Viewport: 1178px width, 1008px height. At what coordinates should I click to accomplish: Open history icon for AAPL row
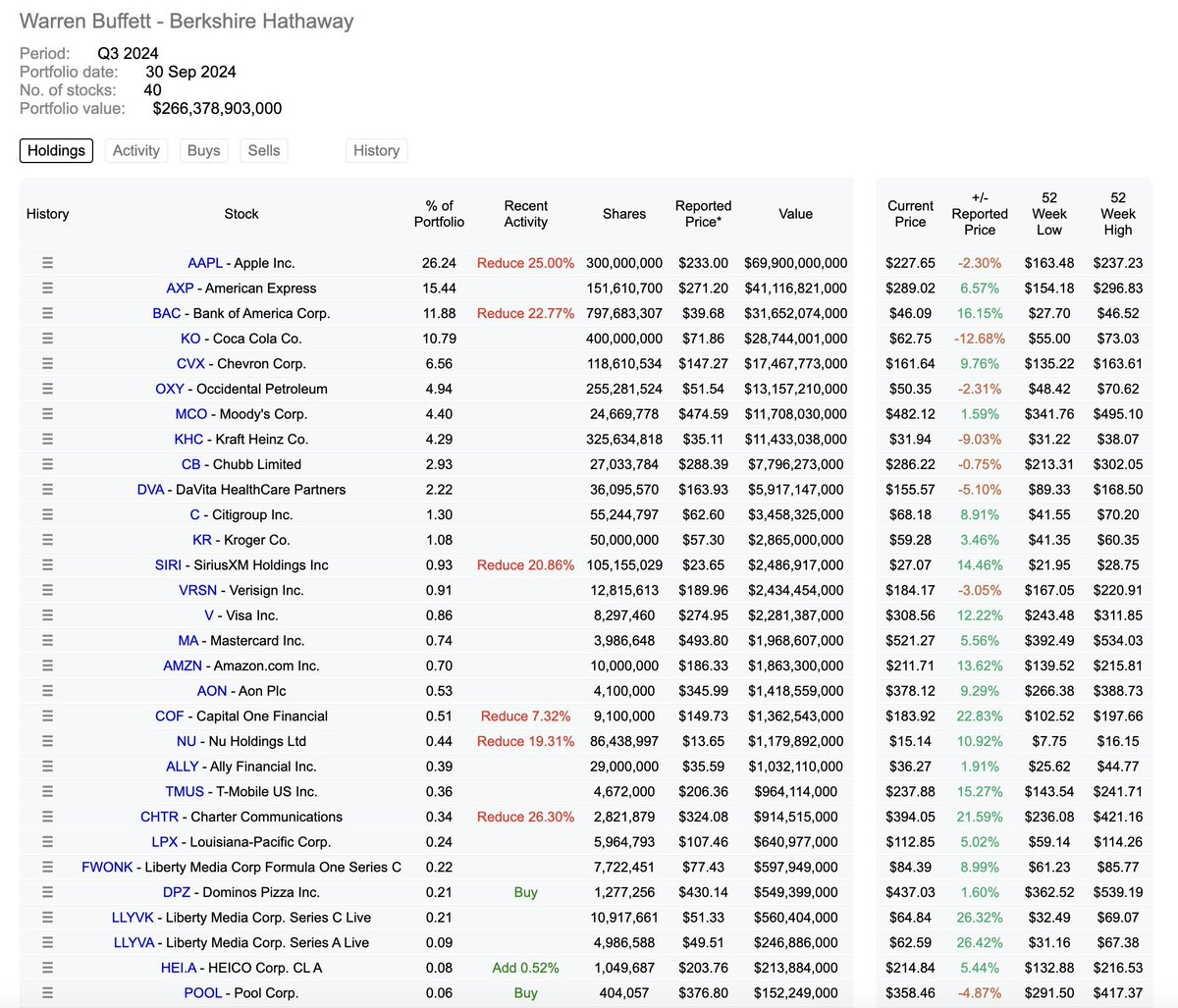[47, 263]
